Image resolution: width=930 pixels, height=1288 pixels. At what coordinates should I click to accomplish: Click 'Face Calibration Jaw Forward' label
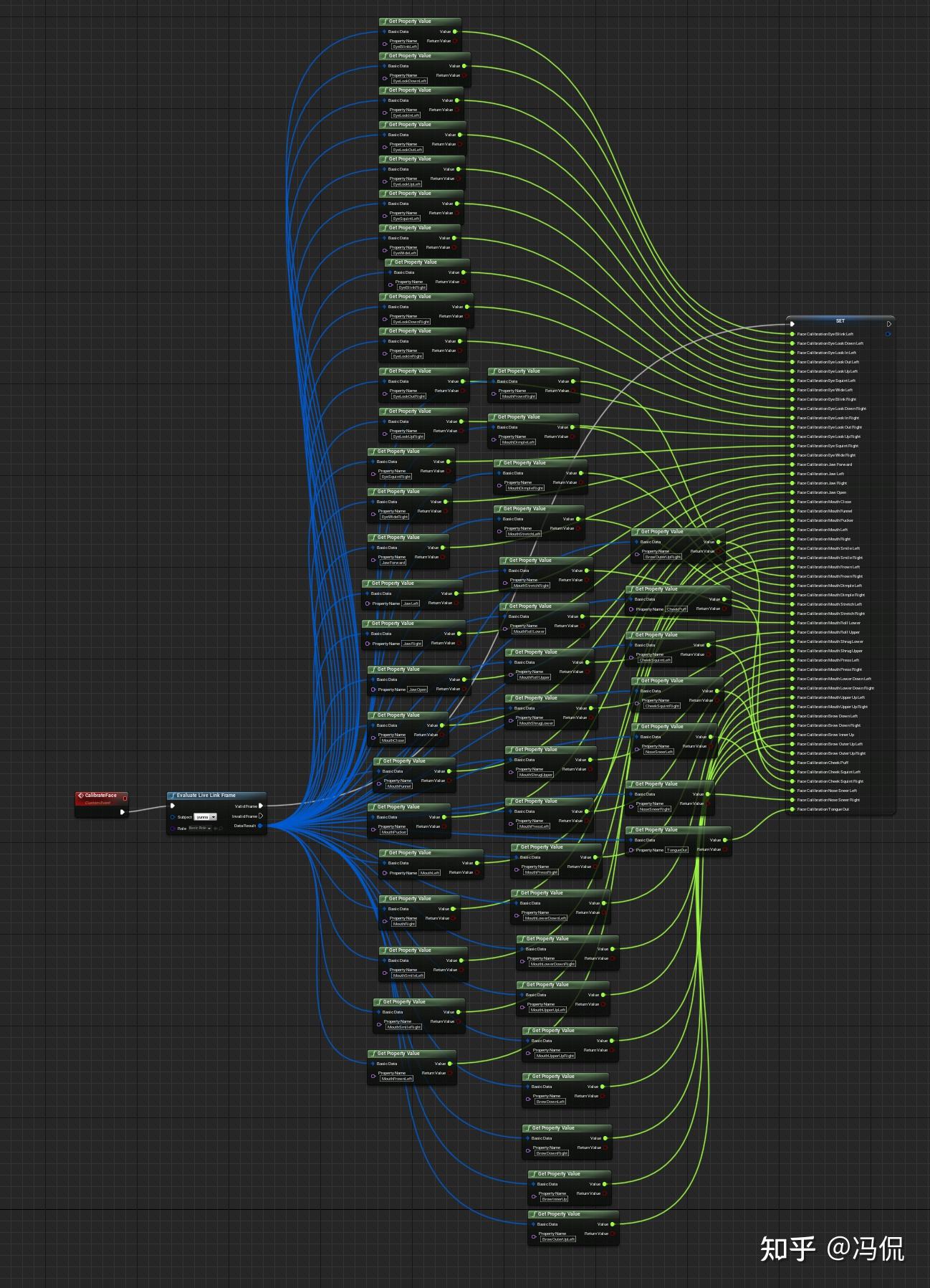(x=825, y=464)
